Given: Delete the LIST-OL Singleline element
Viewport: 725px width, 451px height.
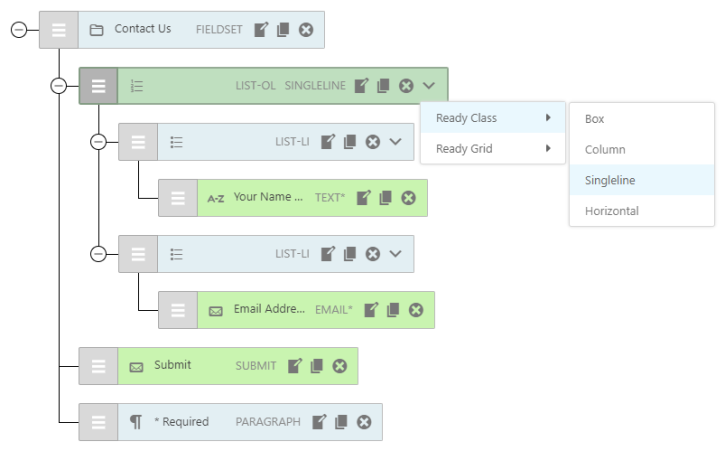Looking at the screenshot, I should click(406, 86).
